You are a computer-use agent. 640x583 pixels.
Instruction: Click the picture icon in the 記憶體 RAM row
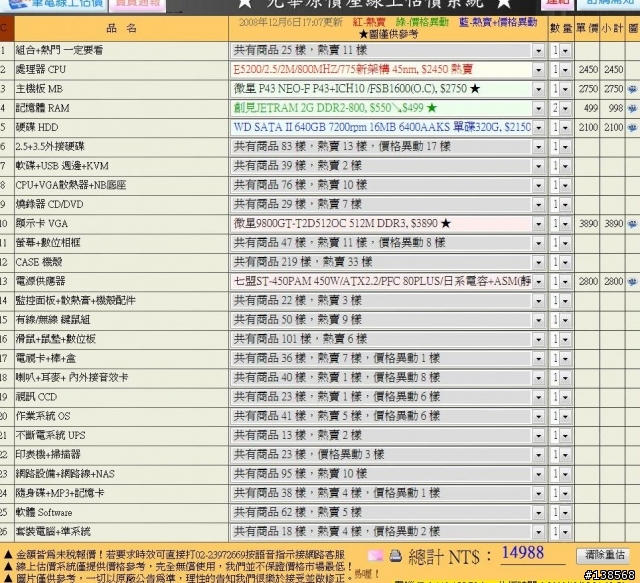point(633,108)
